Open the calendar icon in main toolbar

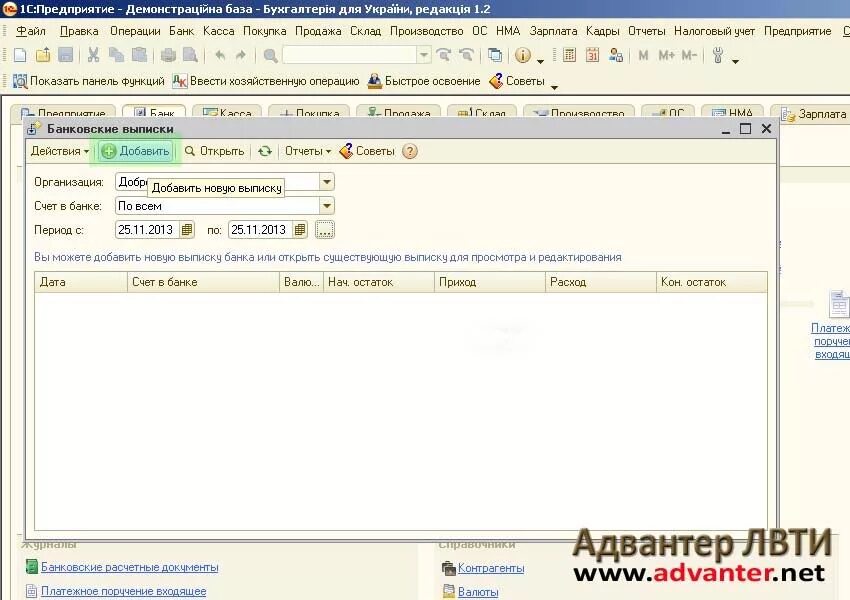[593, 55]
